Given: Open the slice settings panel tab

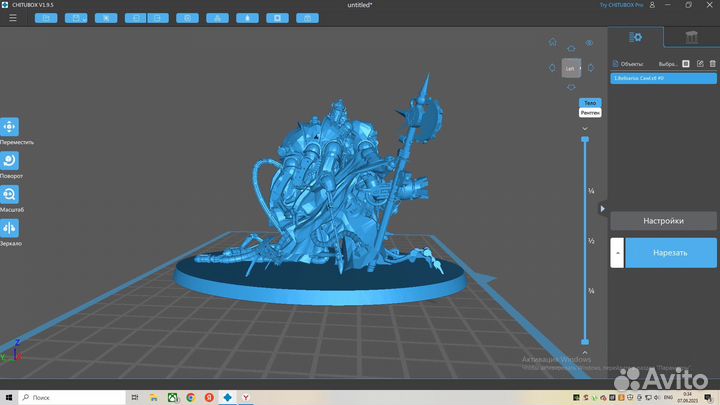Looking at the screenshot, I should [636, 37].
